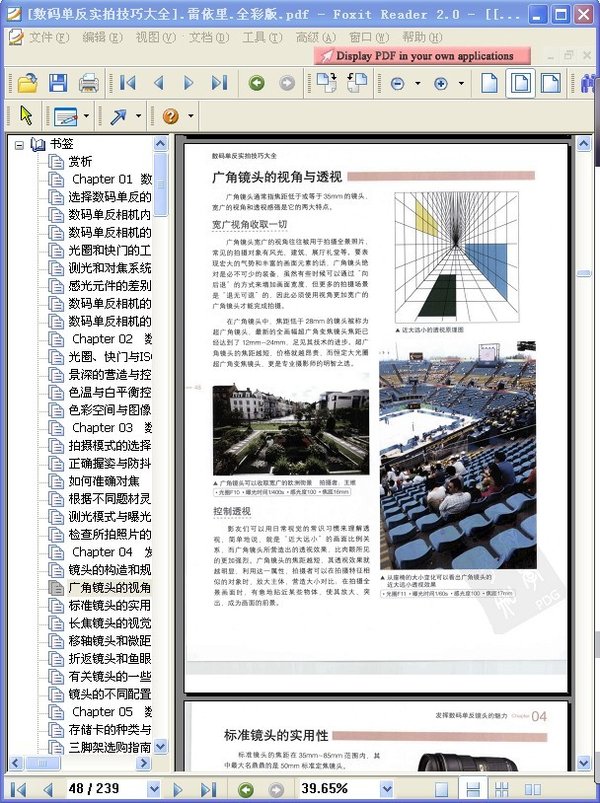Go to next page in top toolbar
This screenshot has height=803, width=600.
coord(188,83)
